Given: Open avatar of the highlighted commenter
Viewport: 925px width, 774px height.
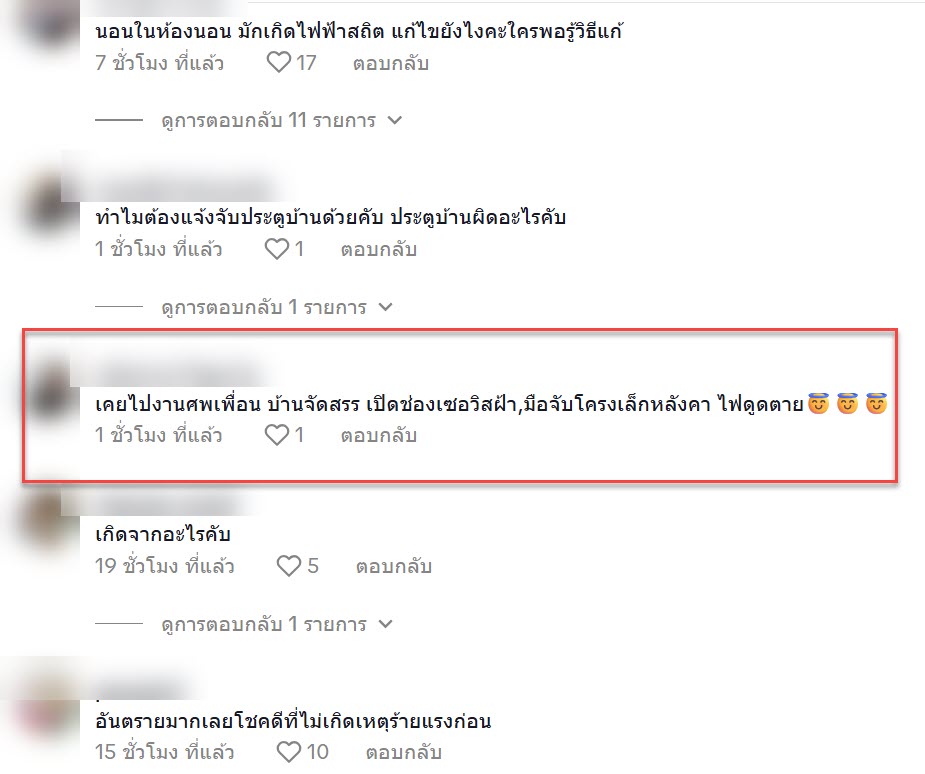Looking at the screenshot, I should click(x=48, y=393).
